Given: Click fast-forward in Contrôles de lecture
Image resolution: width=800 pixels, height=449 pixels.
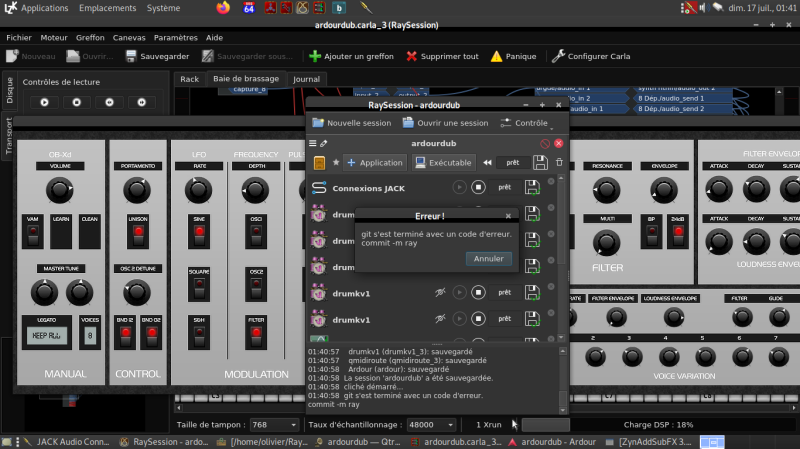Looking at the screenshot, I should 141,102.
